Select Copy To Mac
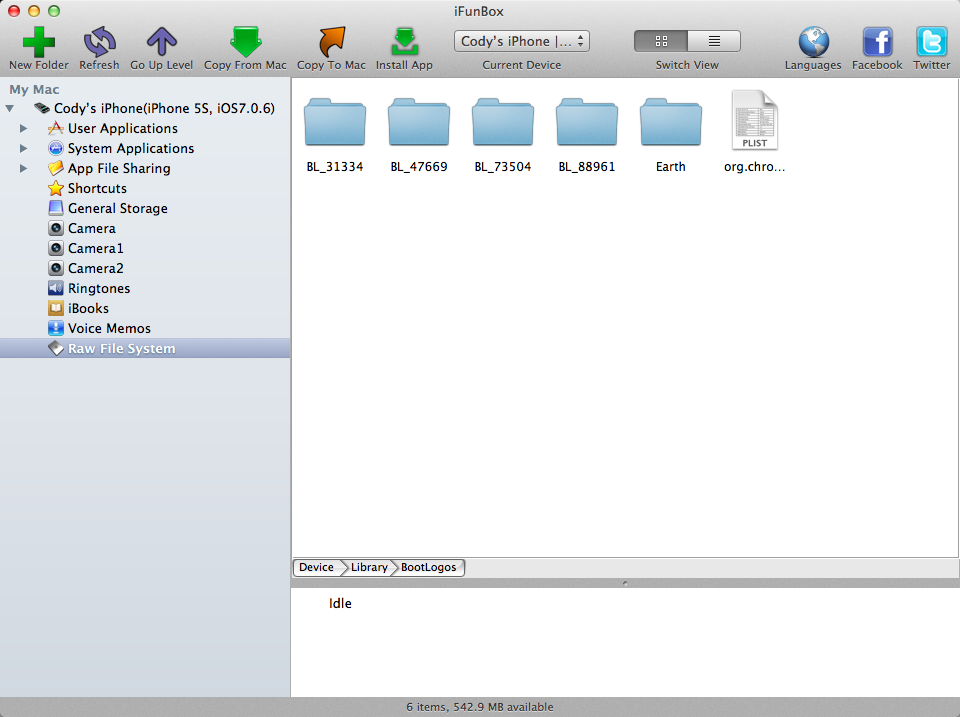The height and width of the screenshot is (717, 960). pyautogui.click(x=330, y=43)
